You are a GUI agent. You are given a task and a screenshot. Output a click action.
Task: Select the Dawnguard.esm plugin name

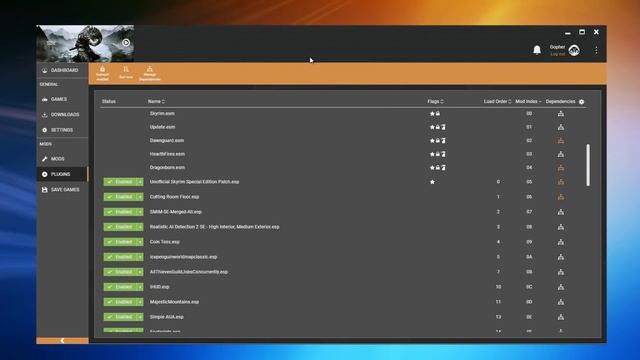pos(167,140)
